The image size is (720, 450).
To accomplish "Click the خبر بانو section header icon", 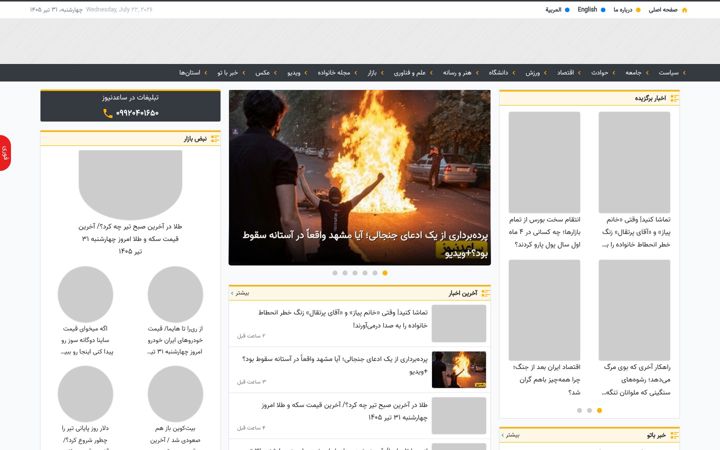I will click(674, 435).
